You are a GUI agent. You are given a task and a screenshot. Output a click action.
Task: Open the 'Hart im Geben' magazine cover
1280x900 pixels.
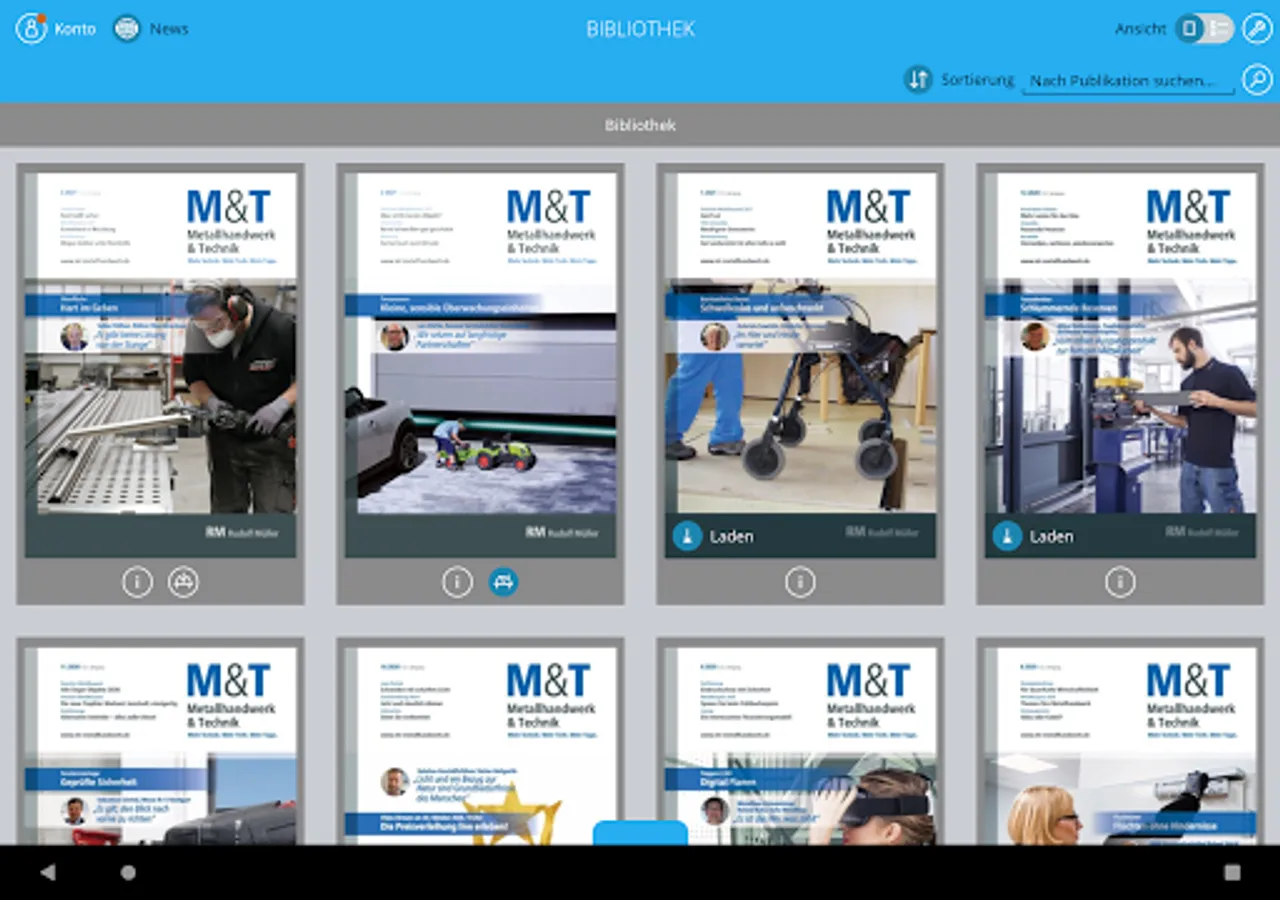pos(161,365)
